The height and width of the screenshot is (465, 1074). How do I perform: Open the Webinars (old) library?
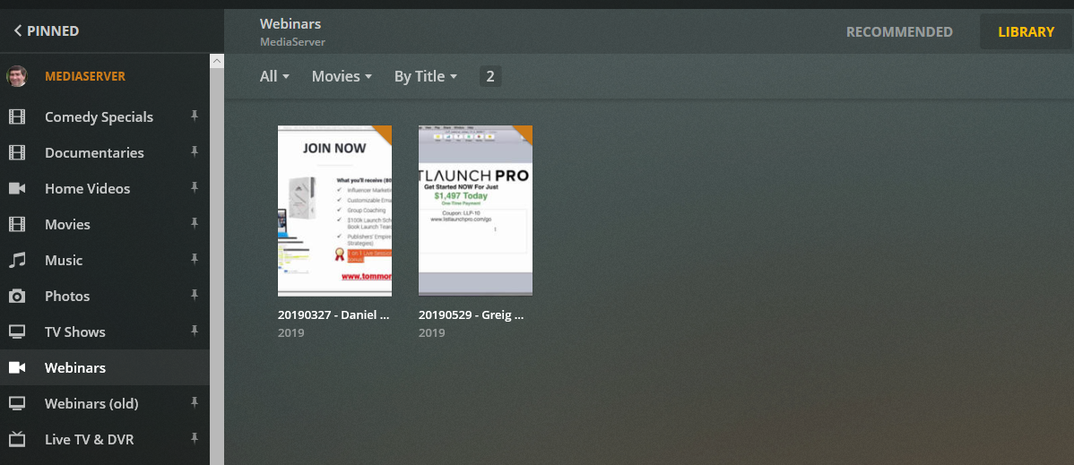click(x=92, y=403)
